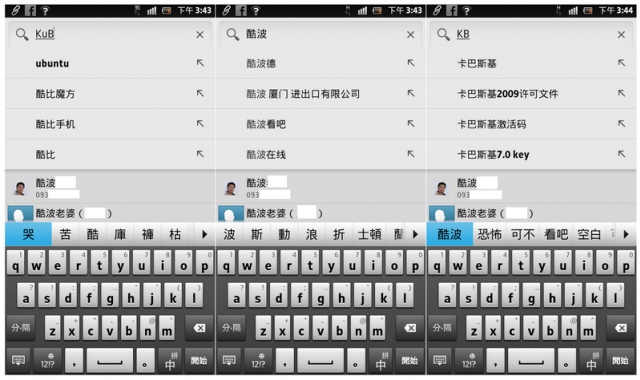Expand more candidates after 空白

[626, 234]
